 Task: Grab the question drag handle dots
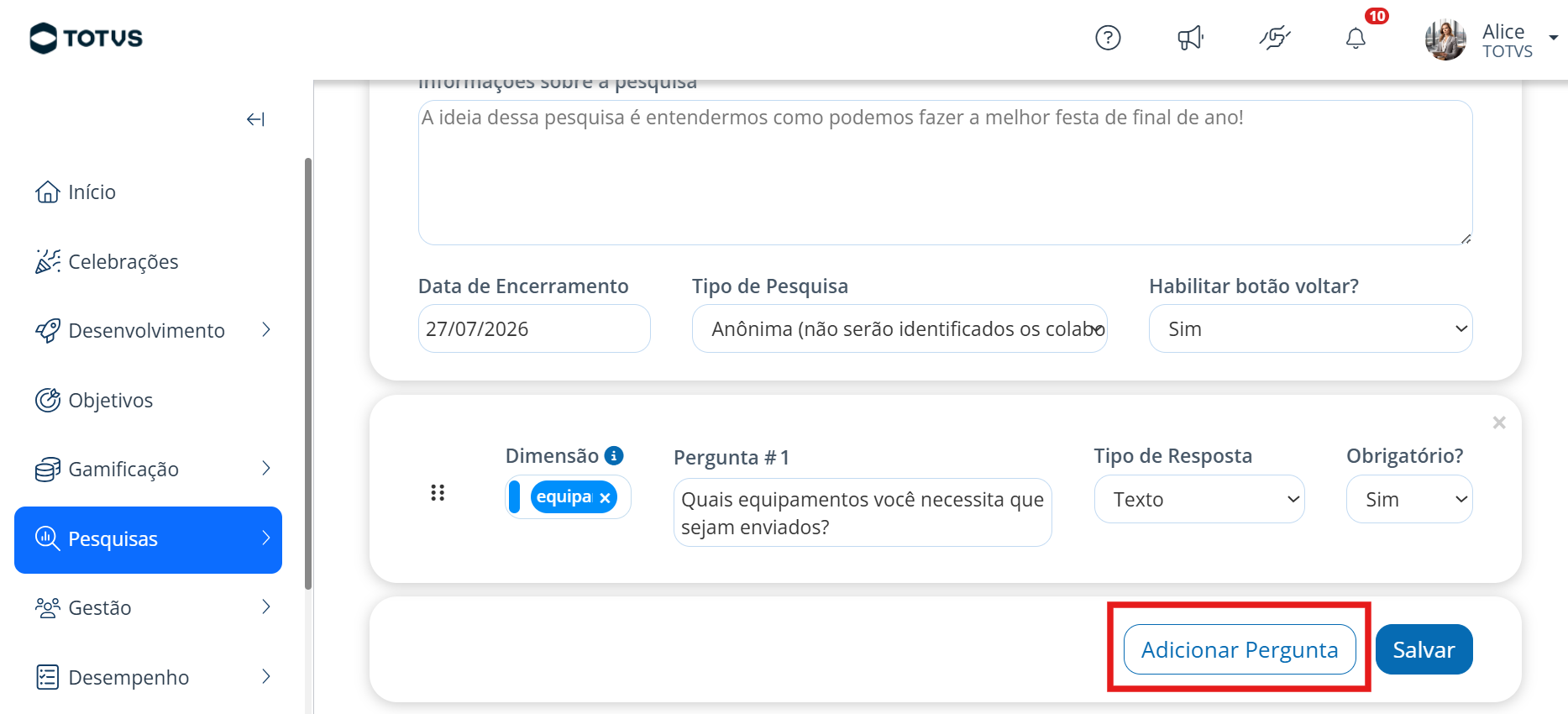[438, 493]
